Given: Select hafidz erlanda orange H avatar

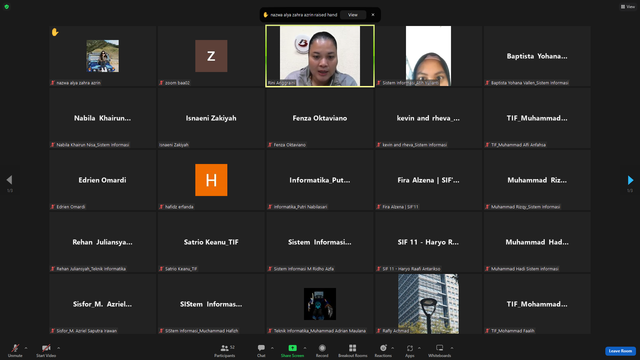Looking at the screenshot, I should coord(211,180).
